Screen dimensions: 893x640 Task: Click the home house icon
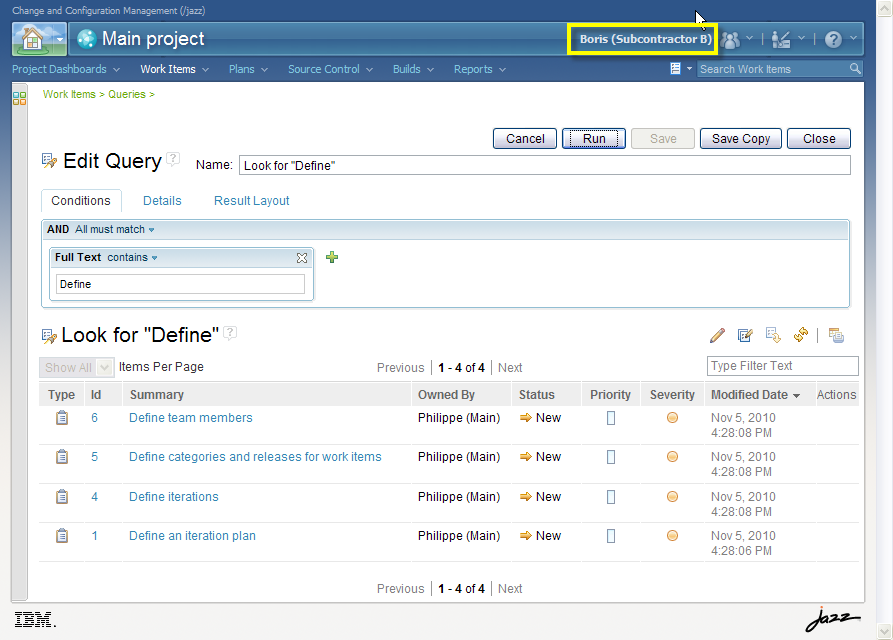pos(31,39)
